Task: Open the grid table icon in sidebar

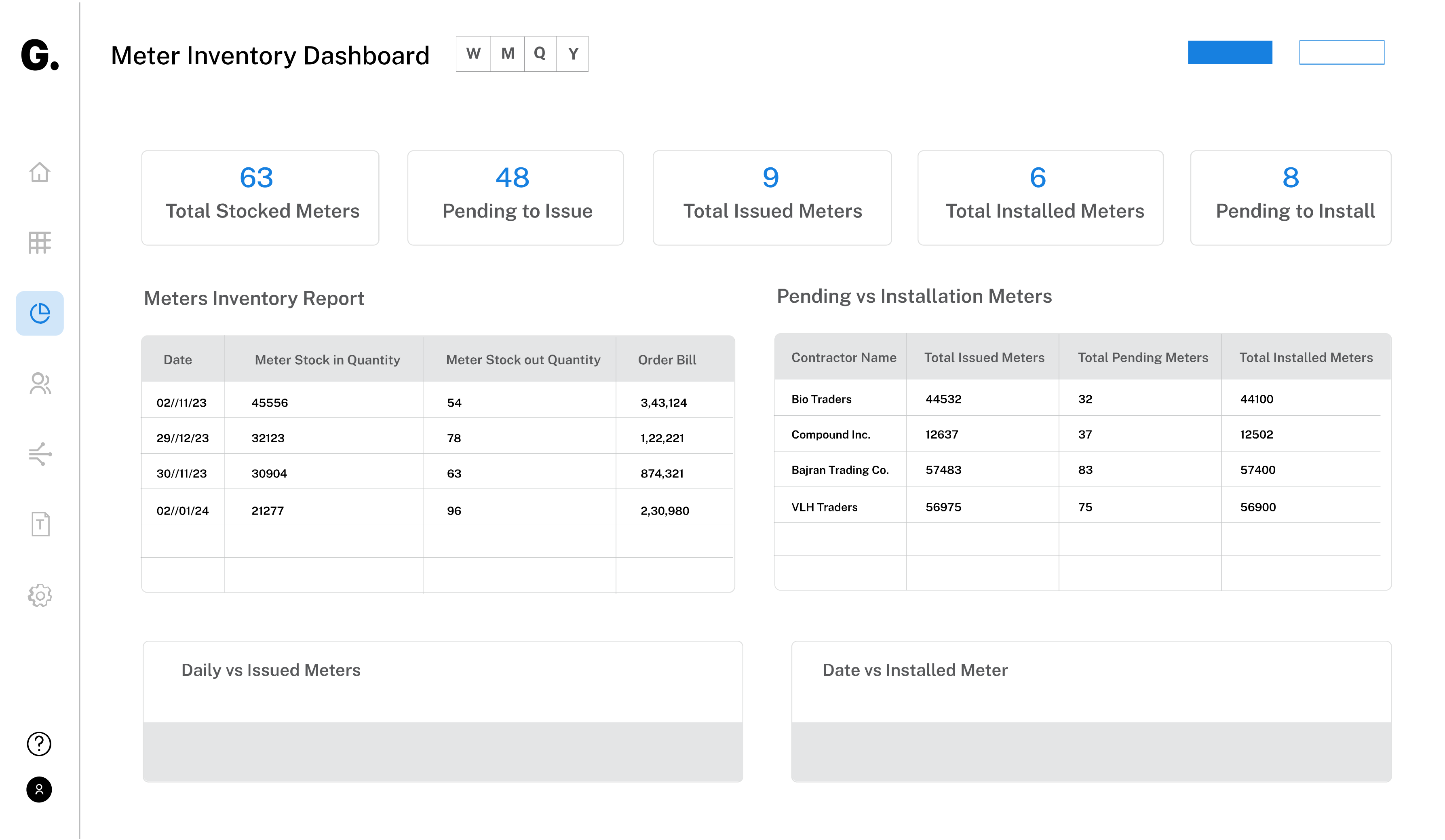Action: tap(40, 243)
